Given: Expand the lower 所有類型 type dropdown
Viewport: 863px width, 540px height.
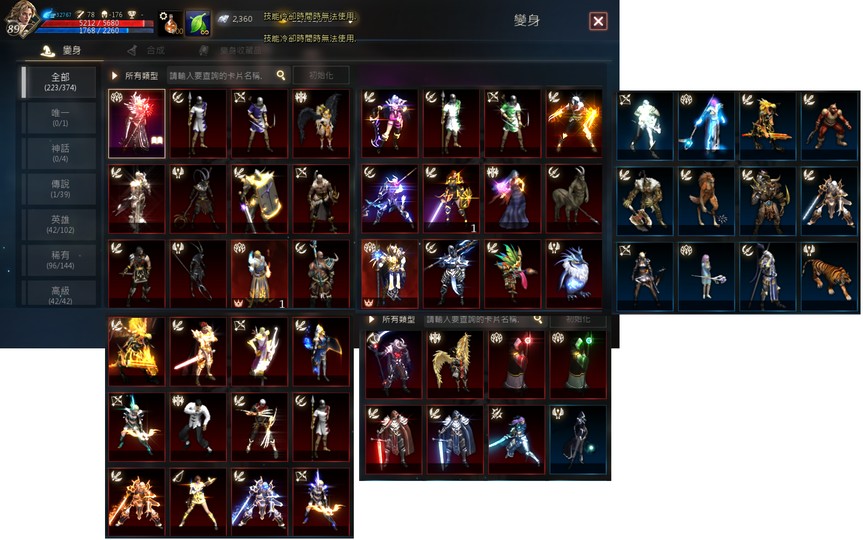Looking at the screenshot, I should click(392, 319).
